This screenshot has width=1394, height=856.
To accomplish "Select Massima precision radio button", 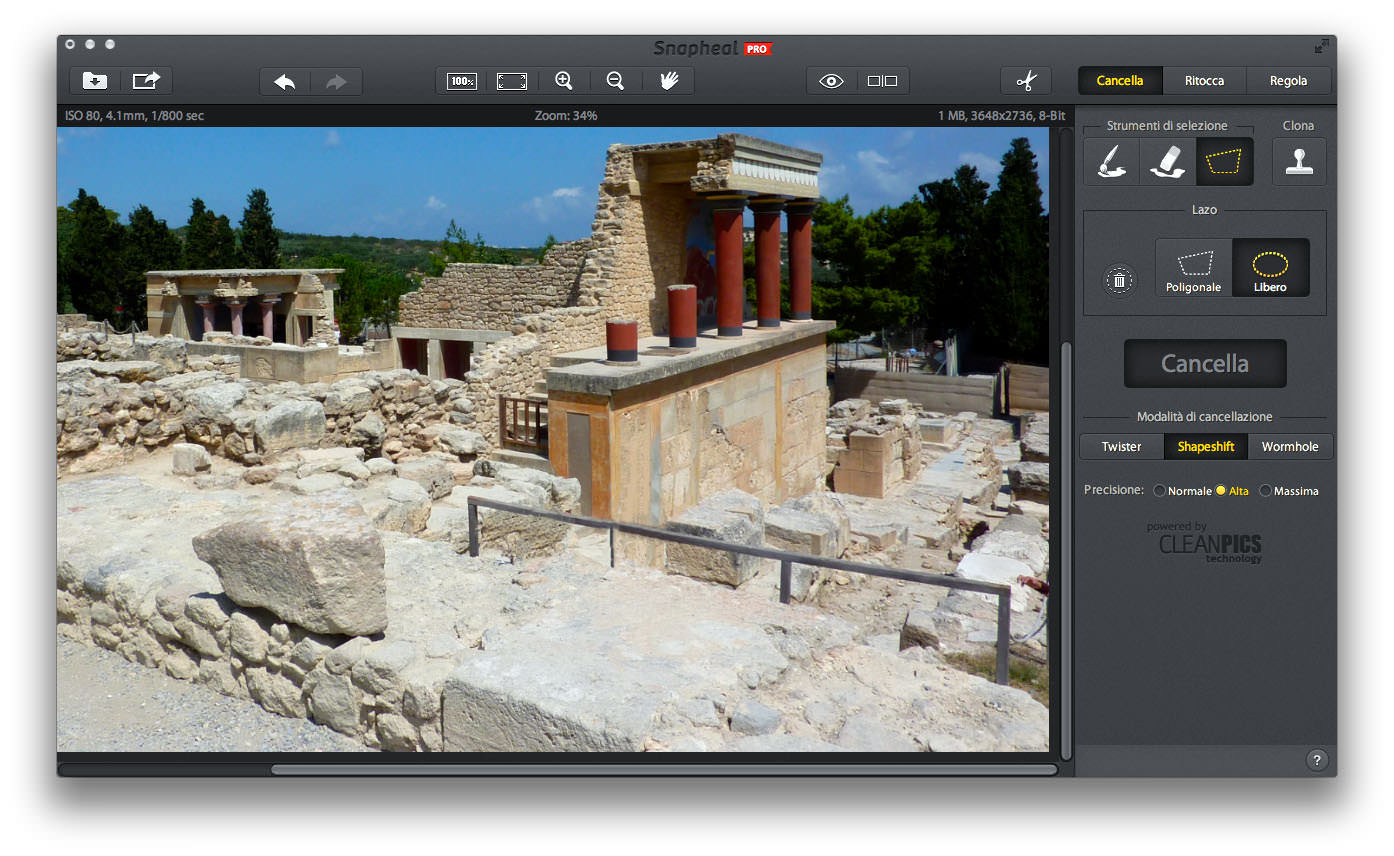I will pos(1266,491).
